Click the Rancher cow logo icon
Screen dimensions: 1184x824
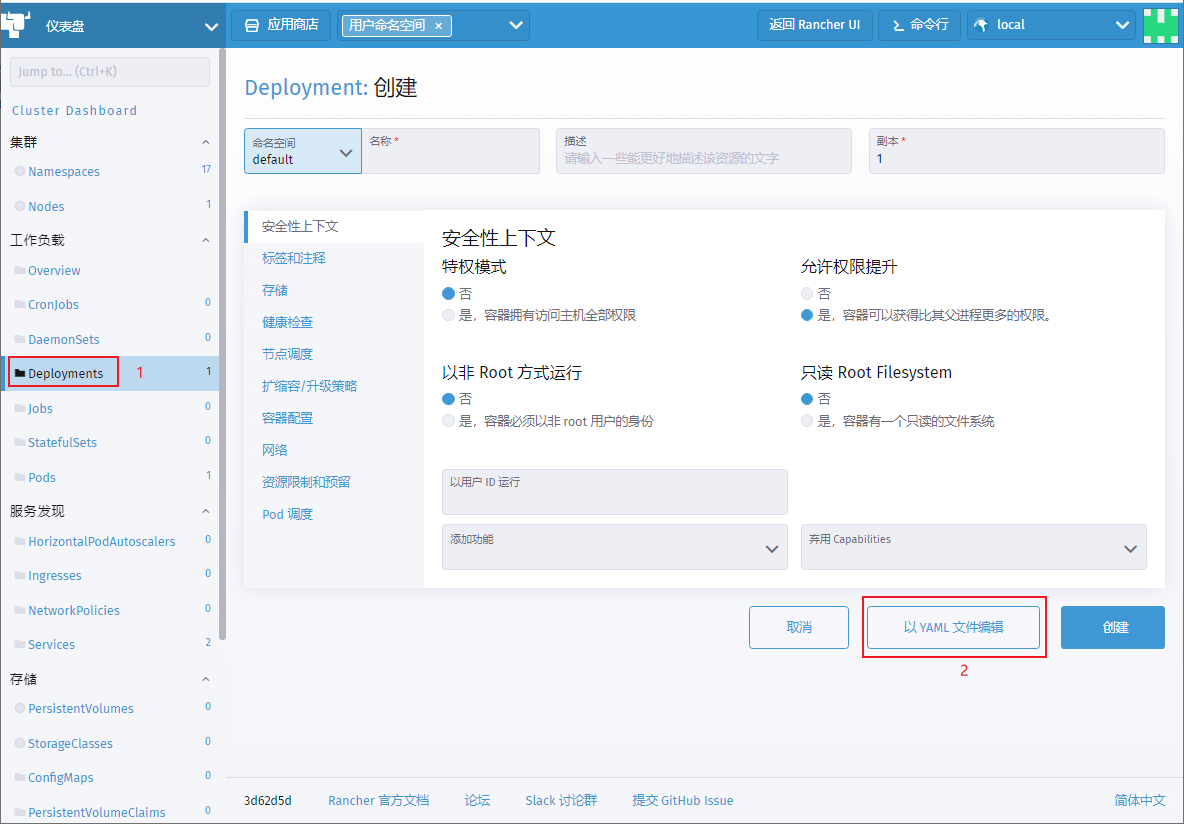tap(16, 24)
